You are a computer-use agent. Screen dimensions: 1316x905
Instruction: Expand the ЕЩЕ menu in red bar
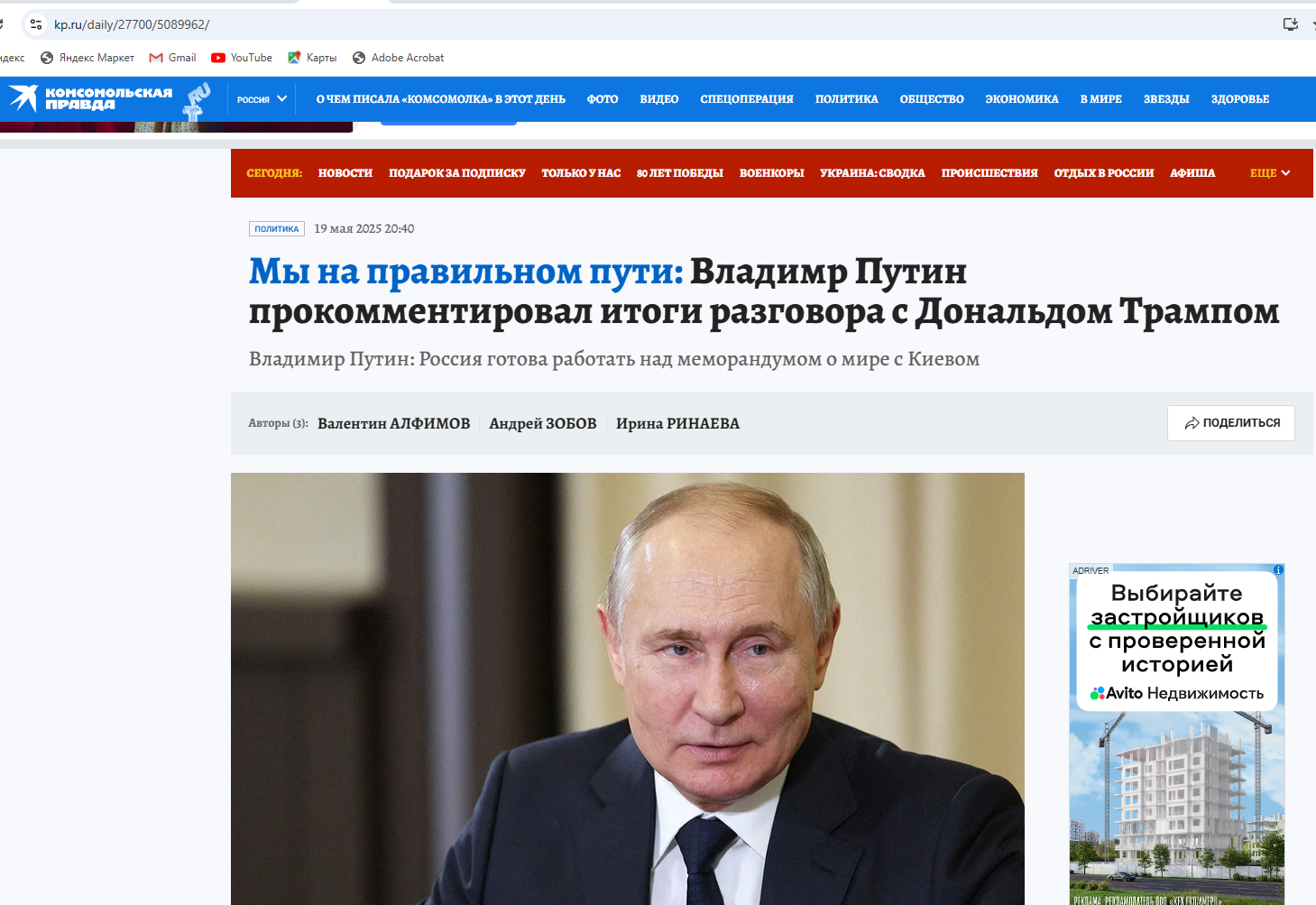(x=1270, y=173)
